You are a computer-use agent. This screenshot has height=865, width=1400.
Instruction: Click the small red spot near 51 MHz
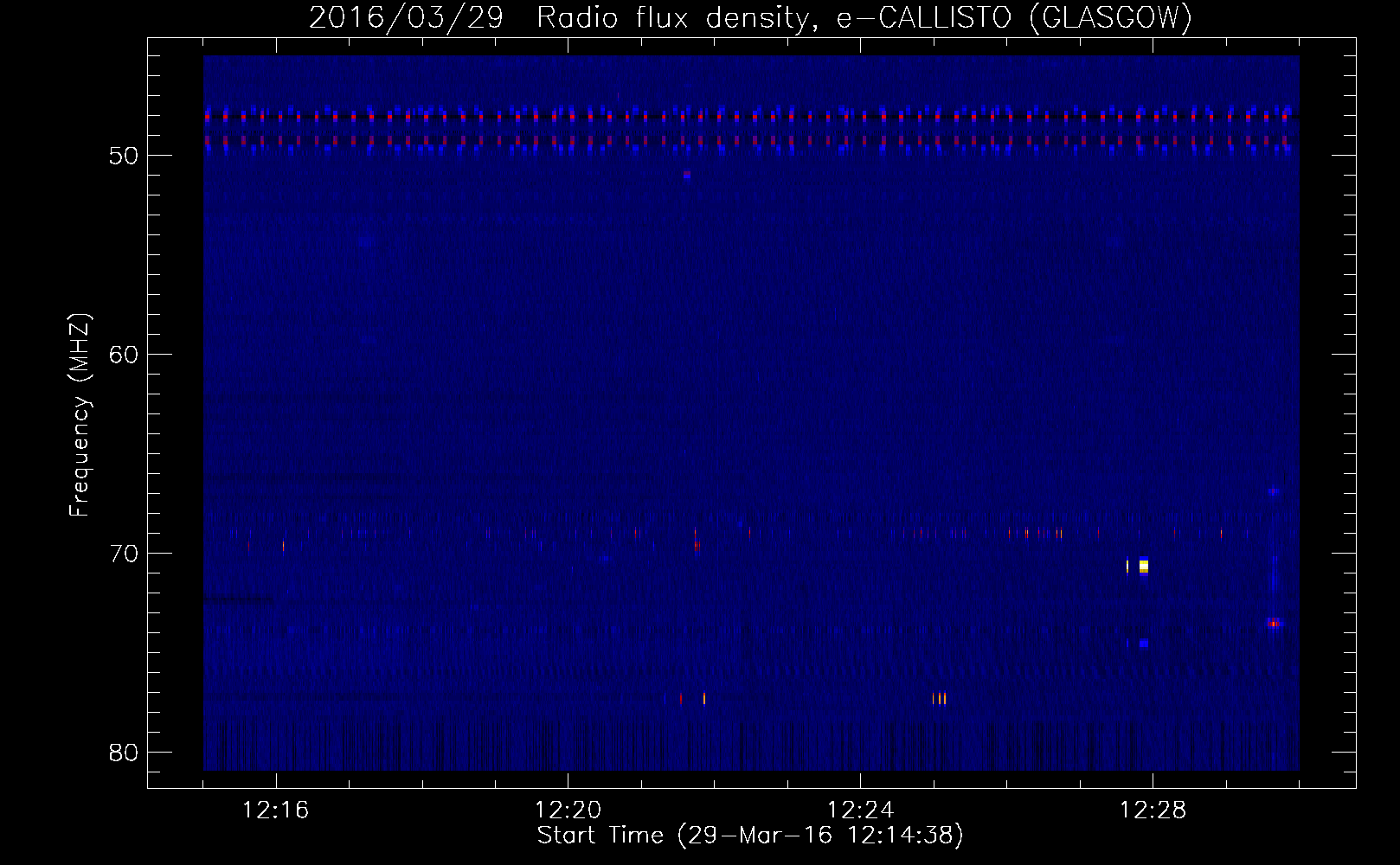(x=687, y=175)
